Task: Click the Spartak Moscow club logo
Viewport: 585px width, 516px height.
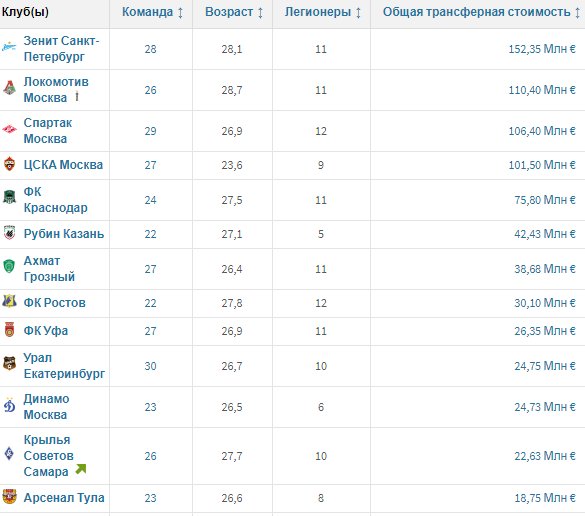Action: 9,129
